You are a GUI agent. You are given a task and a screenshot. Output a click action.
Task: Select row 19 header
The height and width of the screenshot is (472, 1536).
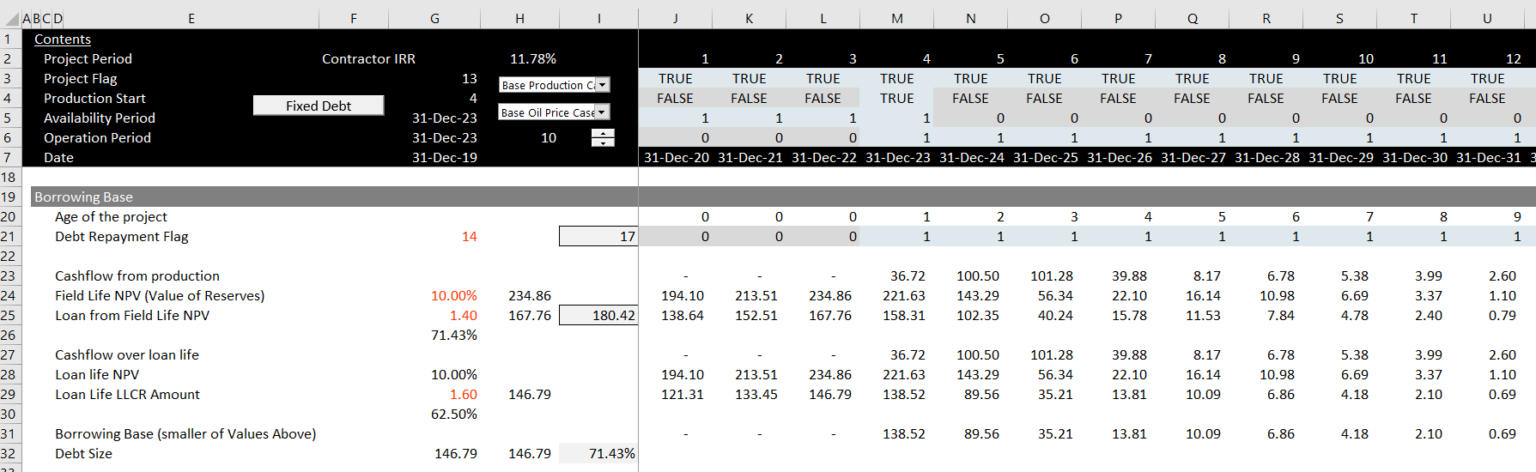point(10,197)
